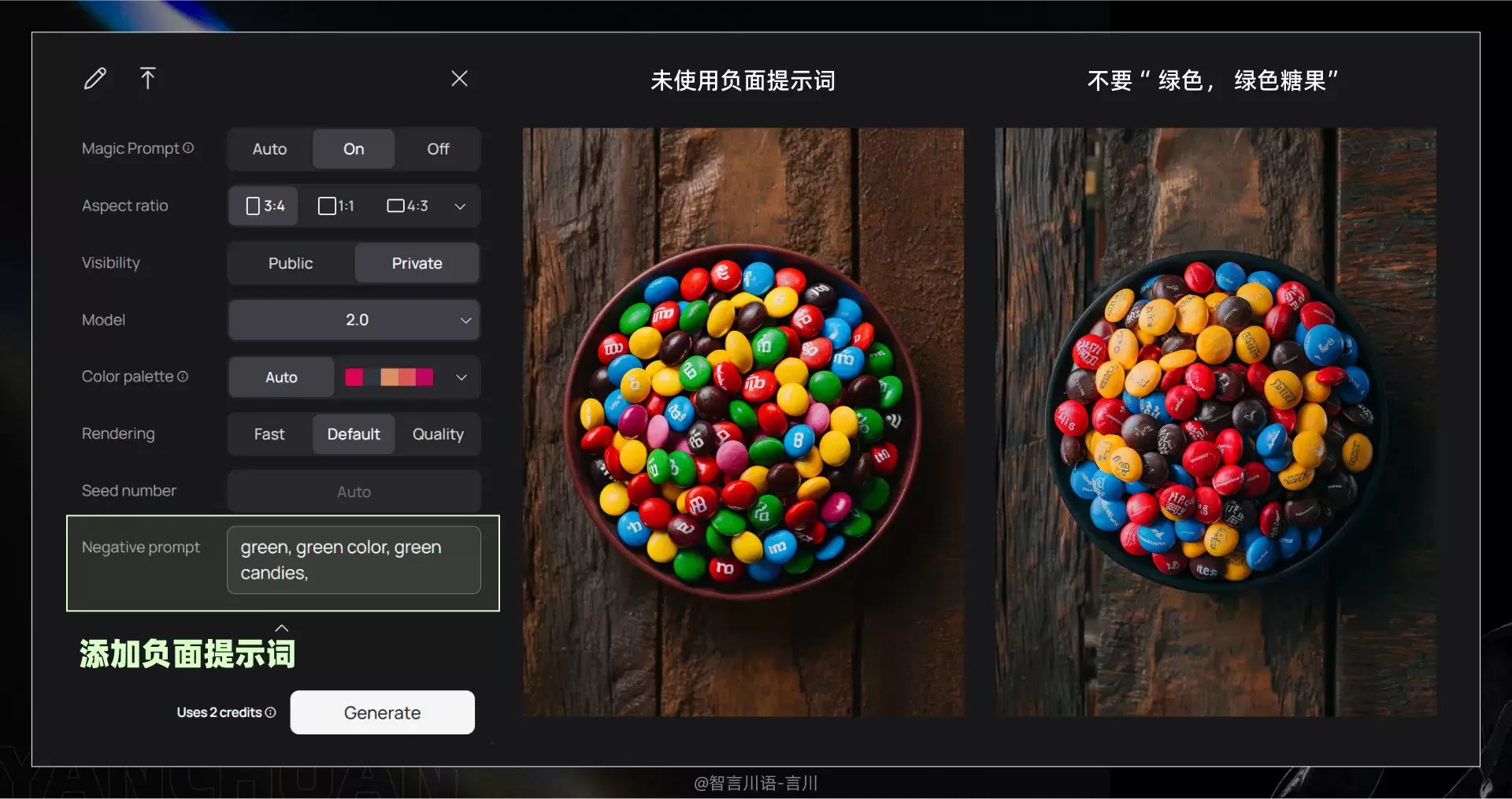Viewport: 1512px width, 799px height.
Task: Select Fast rendering
Action: tap(269, 434)
